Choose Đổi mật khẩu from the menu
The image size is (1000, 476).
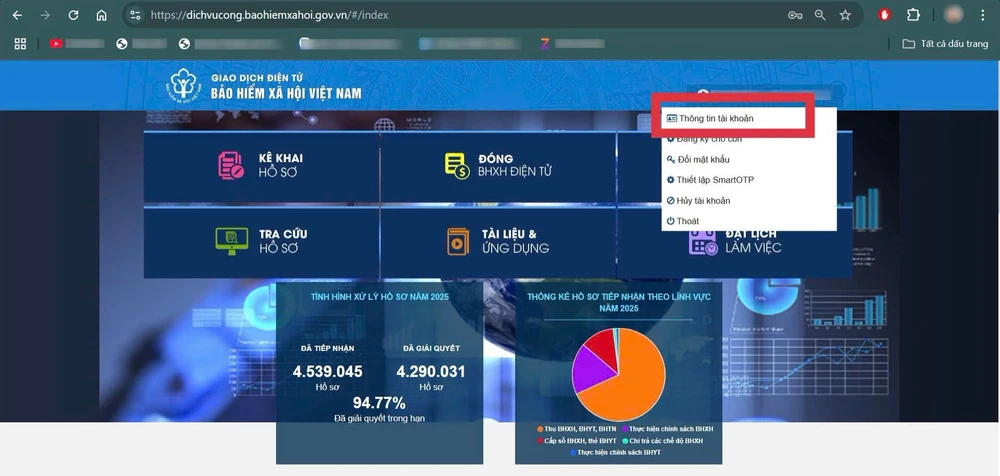703,159
